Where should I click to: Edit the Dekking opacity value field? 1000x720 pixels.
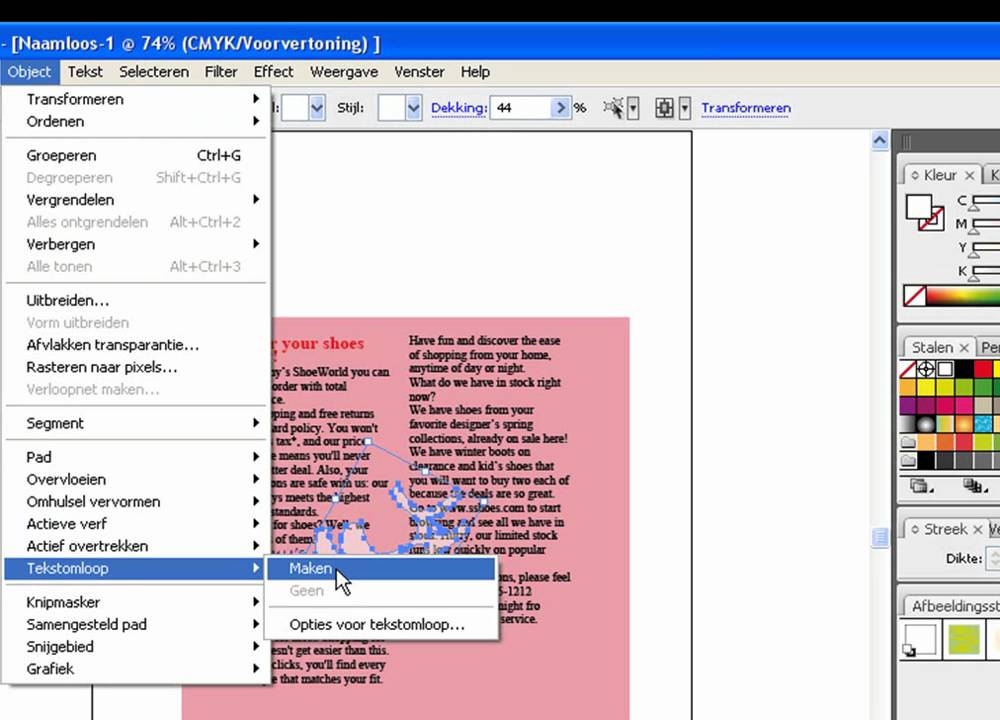coord(521,108)
